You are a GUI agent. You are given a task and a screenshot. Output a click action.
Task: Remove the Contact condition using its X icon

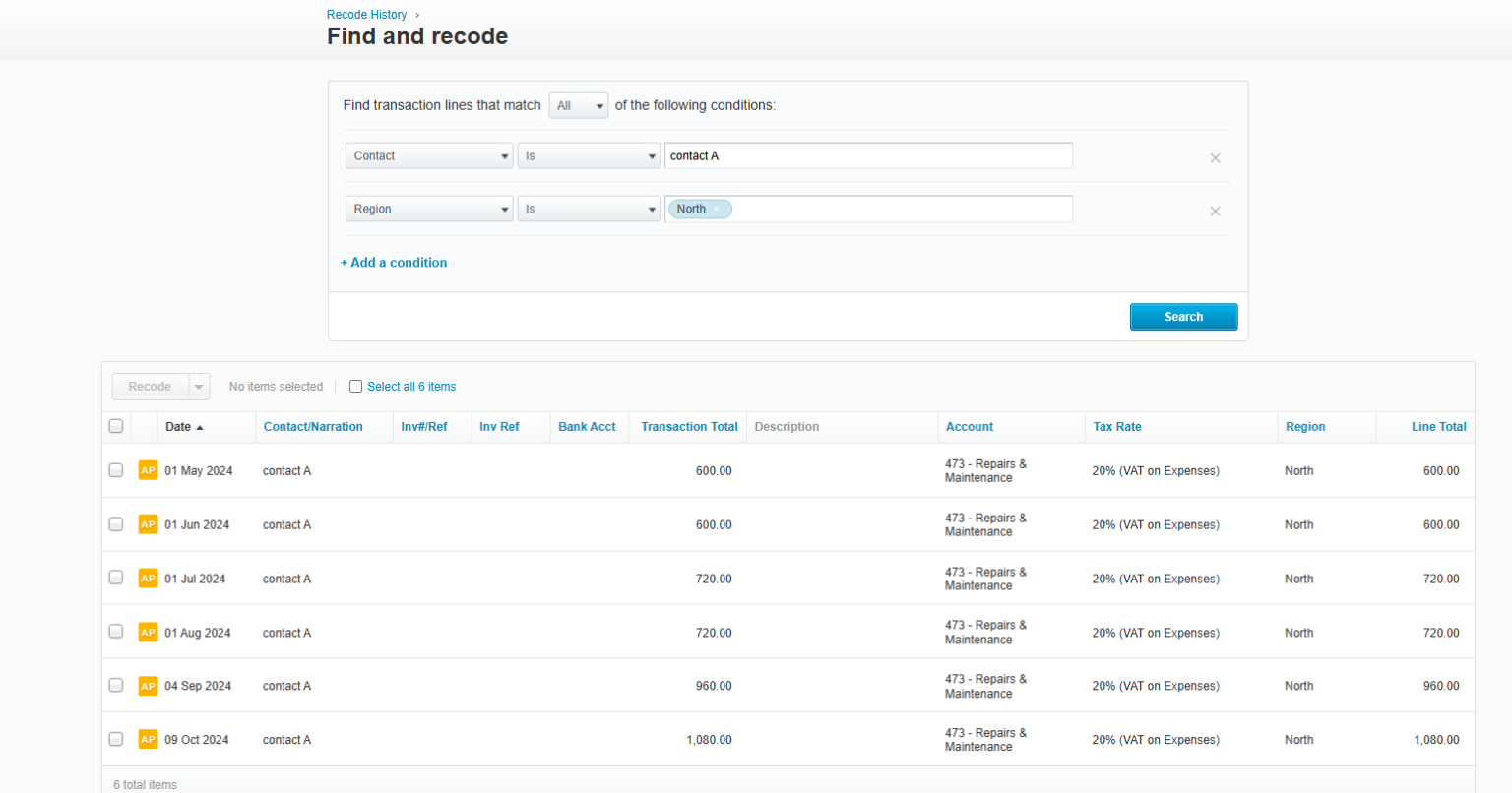[x=1215, y=157]
